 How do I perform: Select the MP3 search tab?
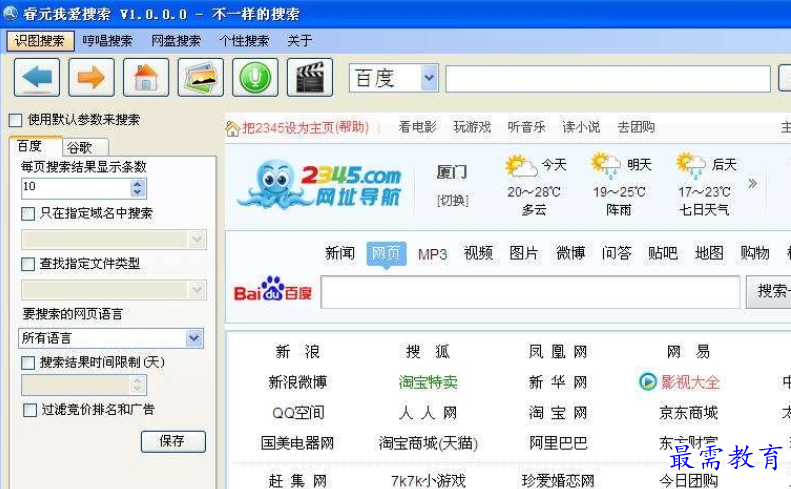click(432, 254)
